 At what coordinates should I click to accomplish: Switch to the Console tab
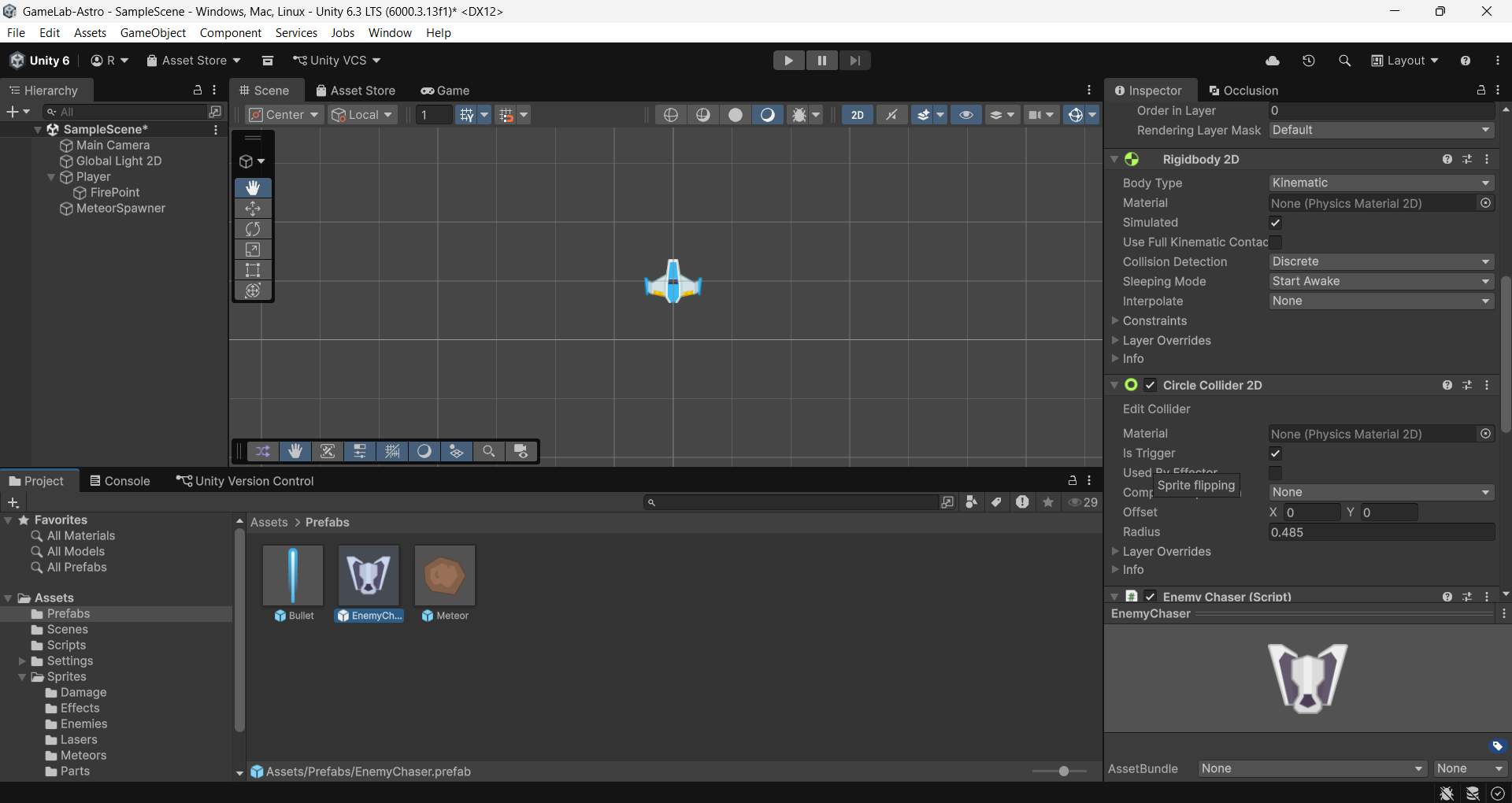[120, 480]
